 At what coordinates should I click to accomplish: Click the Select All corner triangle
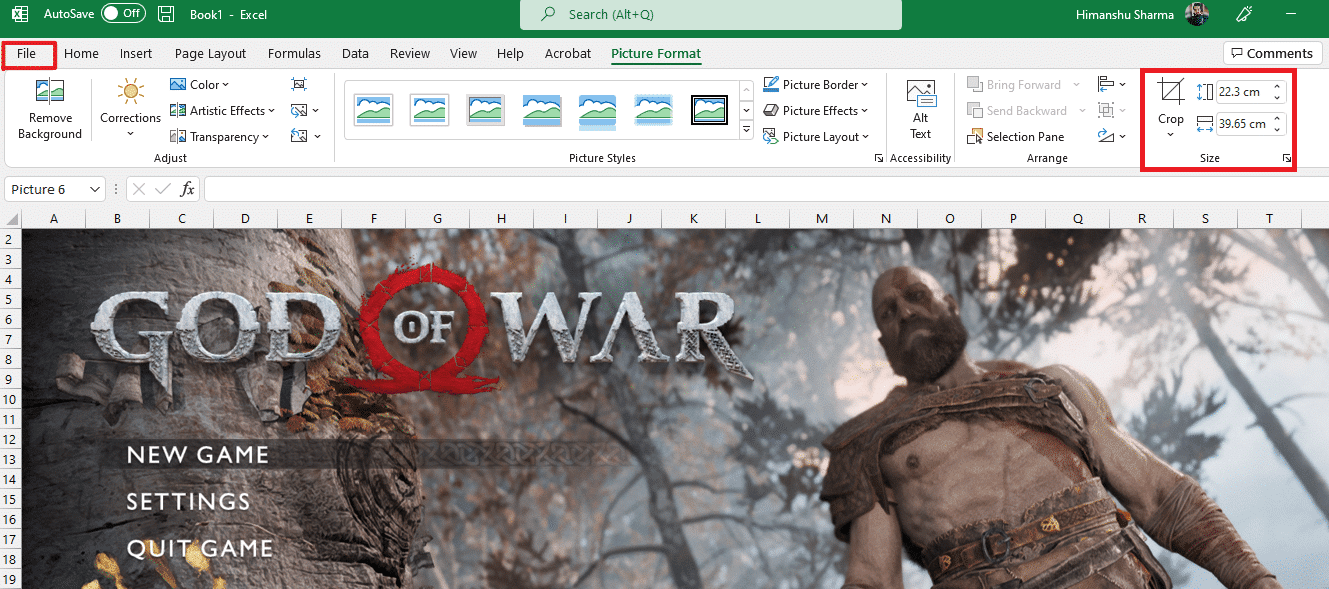click(11, 219)
